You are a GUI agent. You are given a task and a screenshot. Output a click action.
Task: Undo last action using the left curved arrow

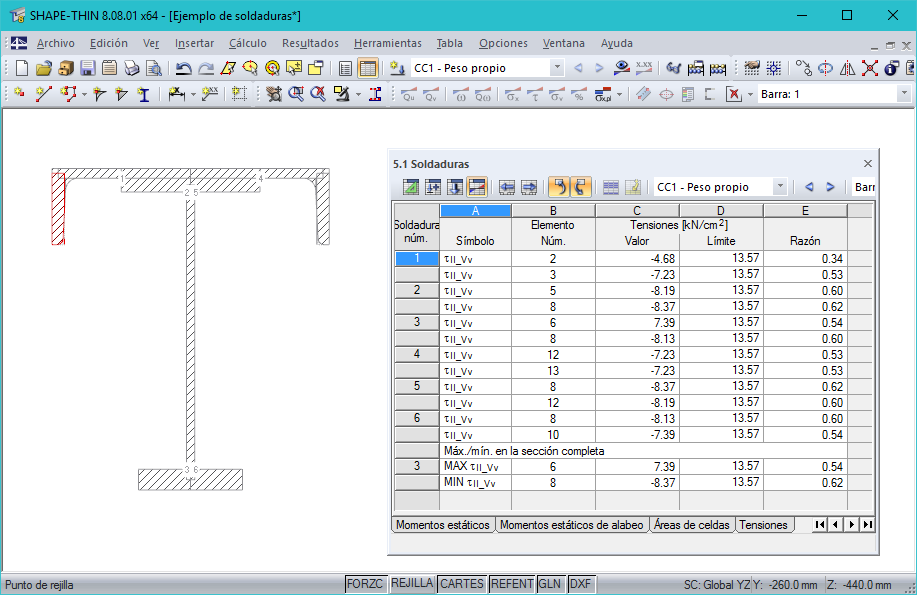pos(184,68)
